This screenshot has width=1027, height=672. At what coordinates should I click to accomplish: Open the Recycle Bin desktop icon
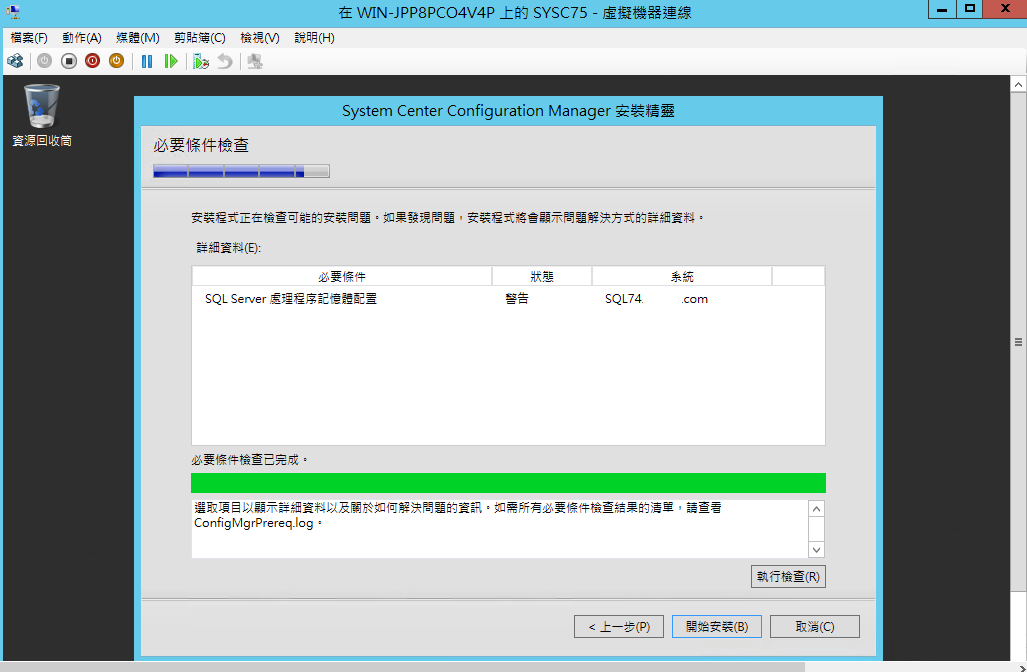[x=42, y=115]
